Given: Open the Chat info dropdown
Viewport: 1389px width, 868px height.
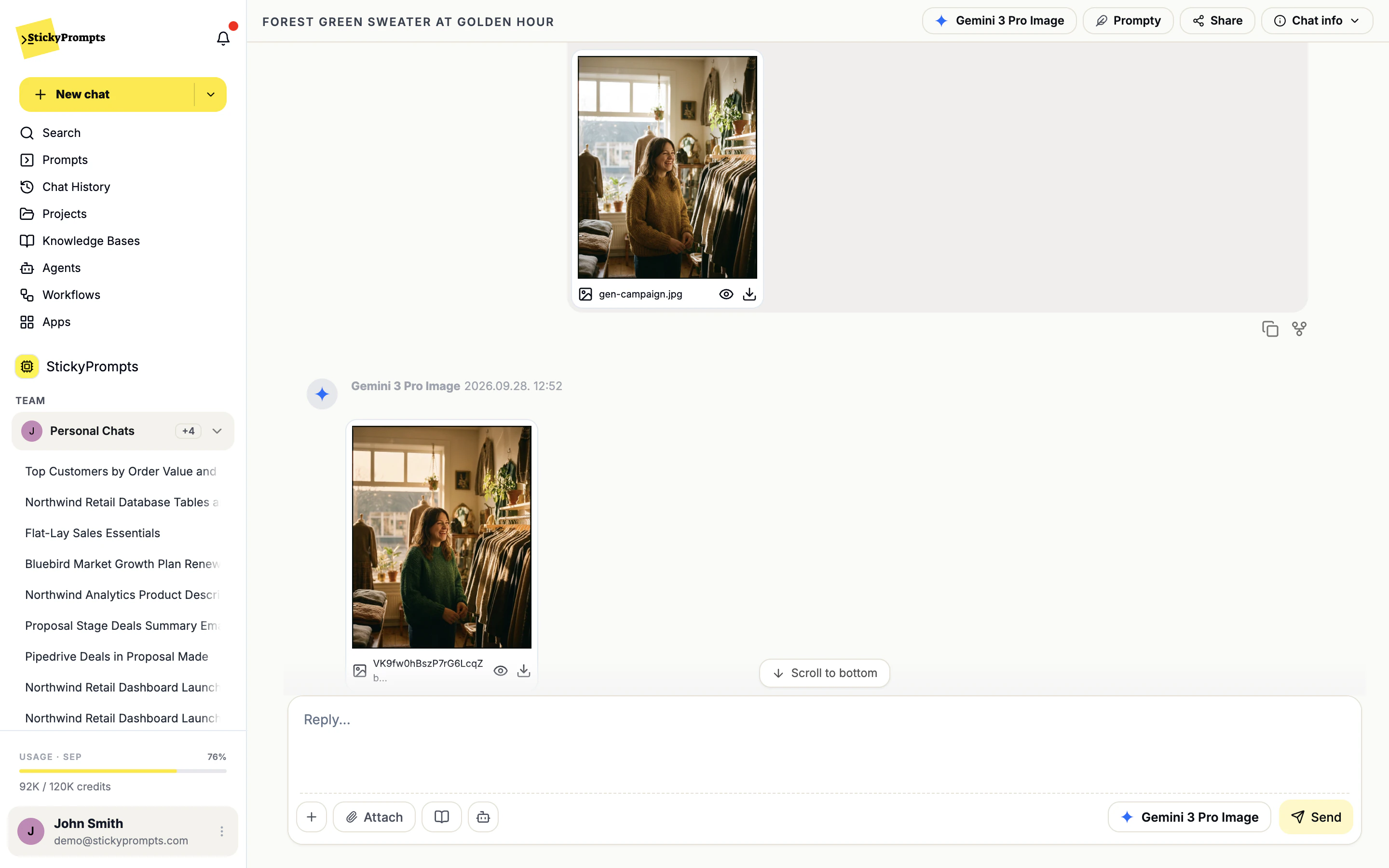Looking at the screenshot, I should click(1317, 21).
